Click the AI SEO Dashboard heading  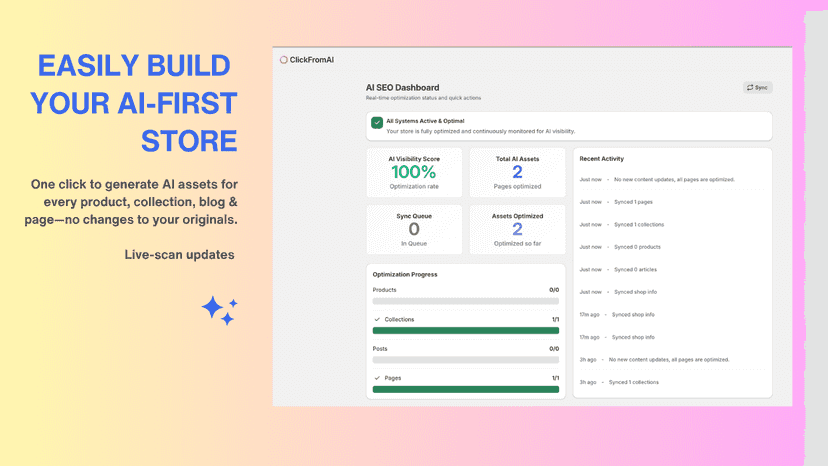pos(402,88)
